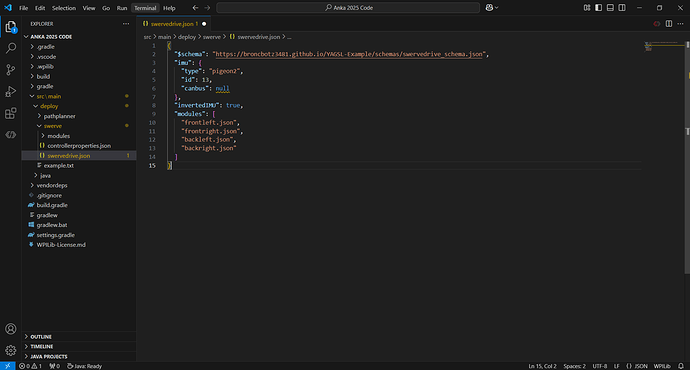The height and width of the screenshot is (370, 690).
Task: Click the red icon in editor toolbar
Action: (x=657, y=24)
